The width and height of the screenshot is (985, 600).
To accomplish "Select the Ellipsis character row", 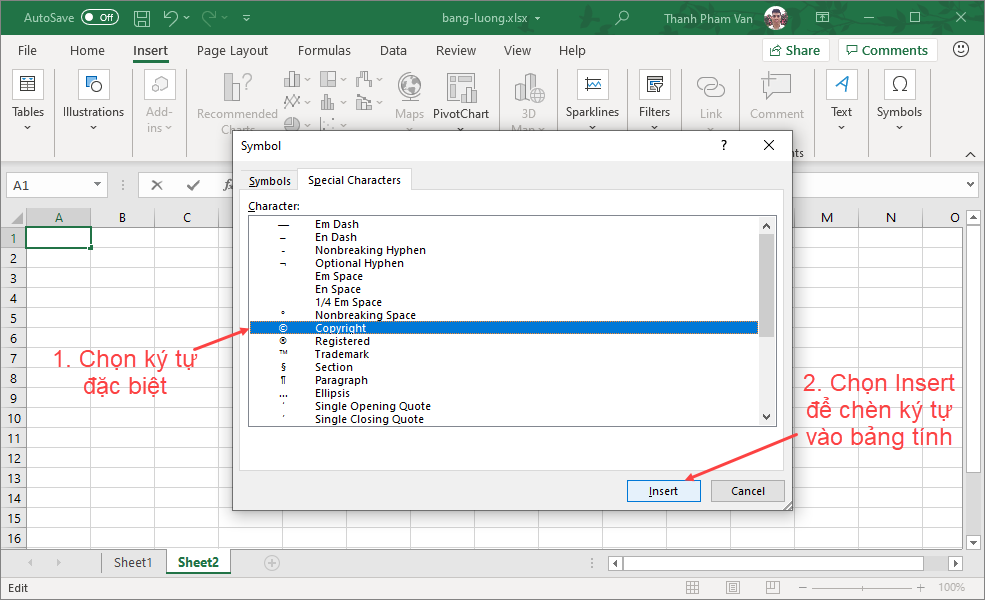I will pos(504,393).
